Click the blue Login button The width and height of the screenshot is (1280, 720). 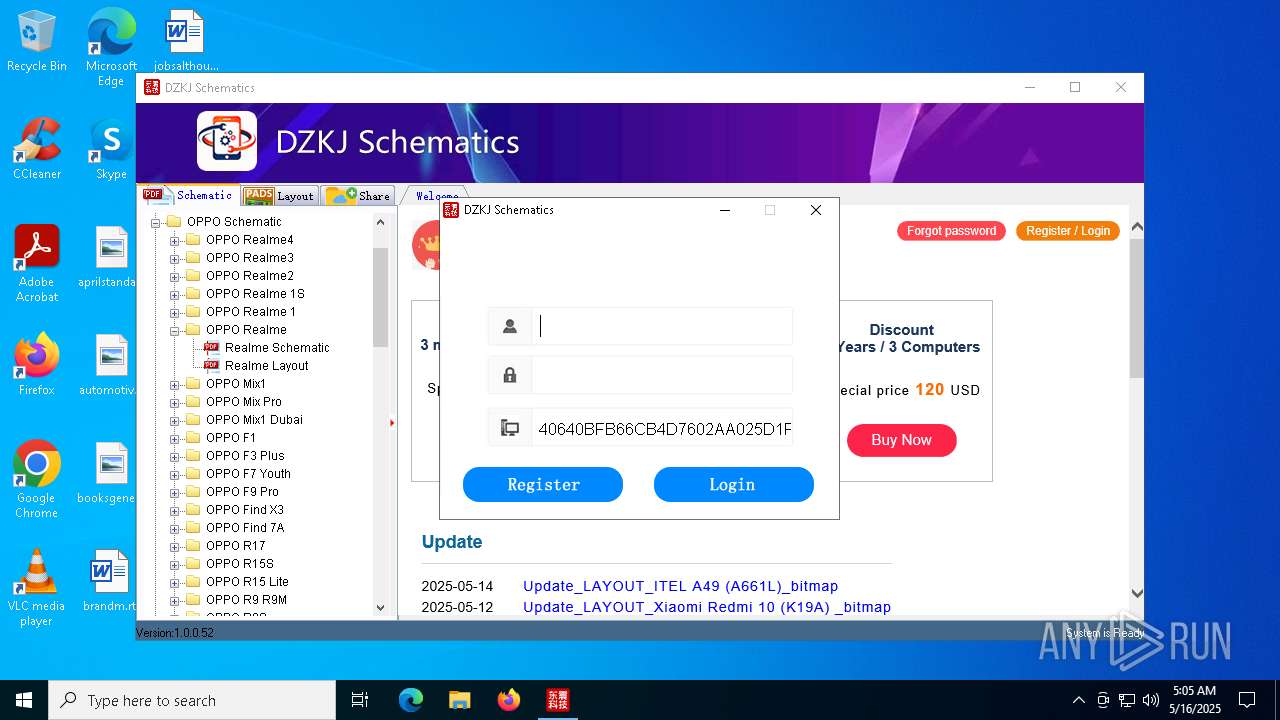pyautogui.click(x=733, y=484)
